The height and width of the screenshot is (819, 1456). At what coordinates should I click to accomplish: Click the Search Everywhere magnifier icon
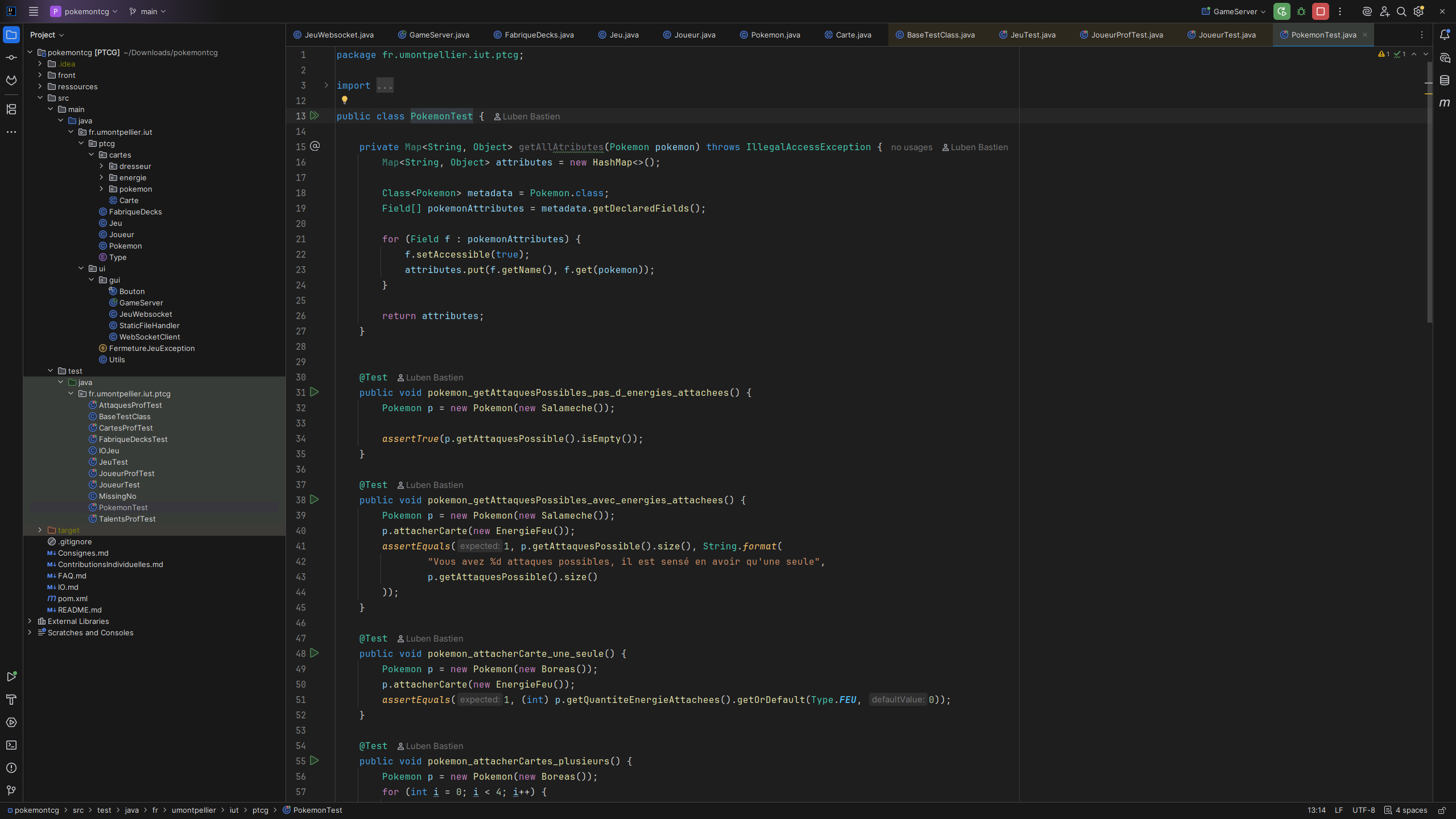click(x=1401, y=11)
